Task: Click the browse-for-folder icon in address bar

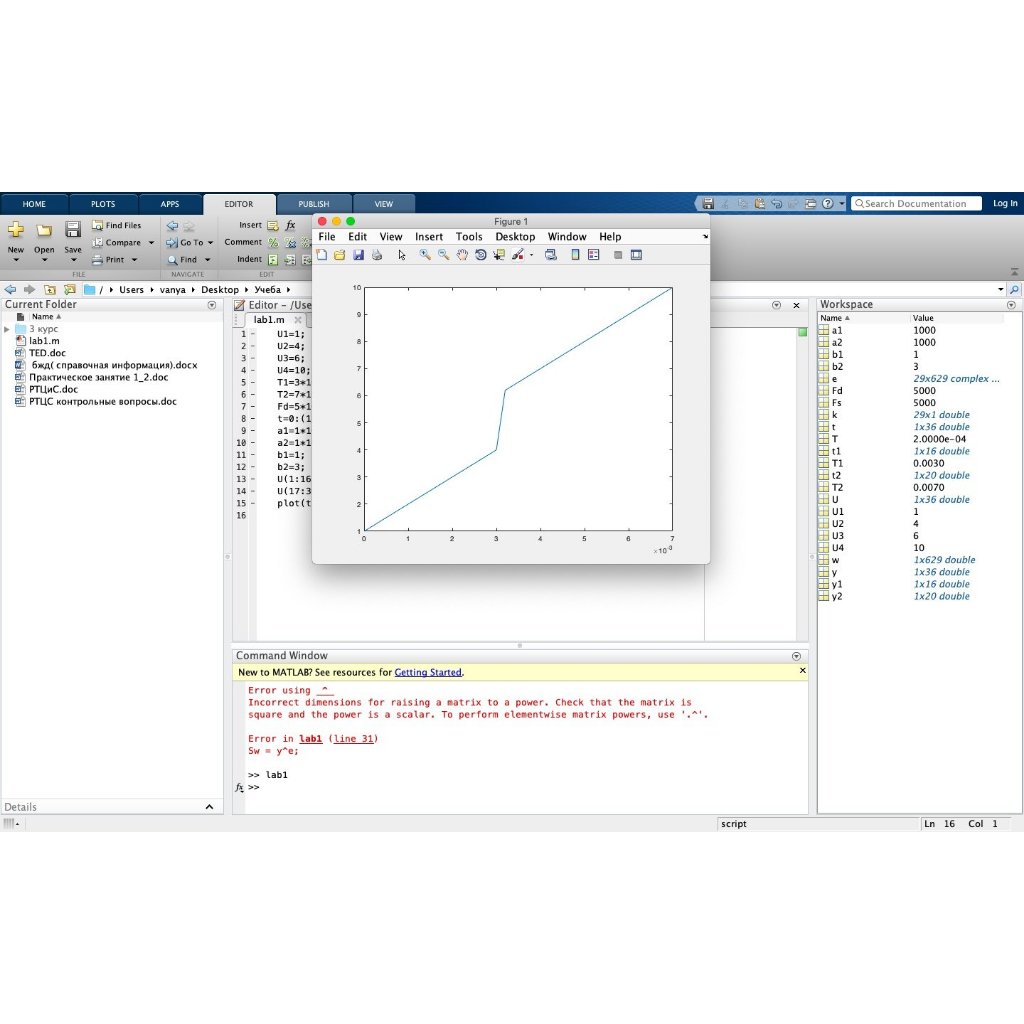Action: (70, 289)
